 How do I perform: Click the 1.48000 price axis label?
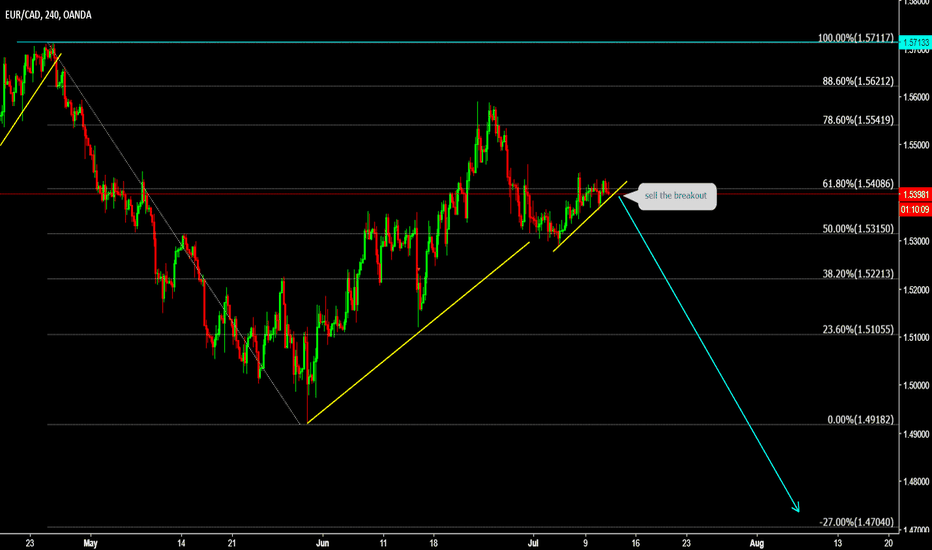point(915,482)
